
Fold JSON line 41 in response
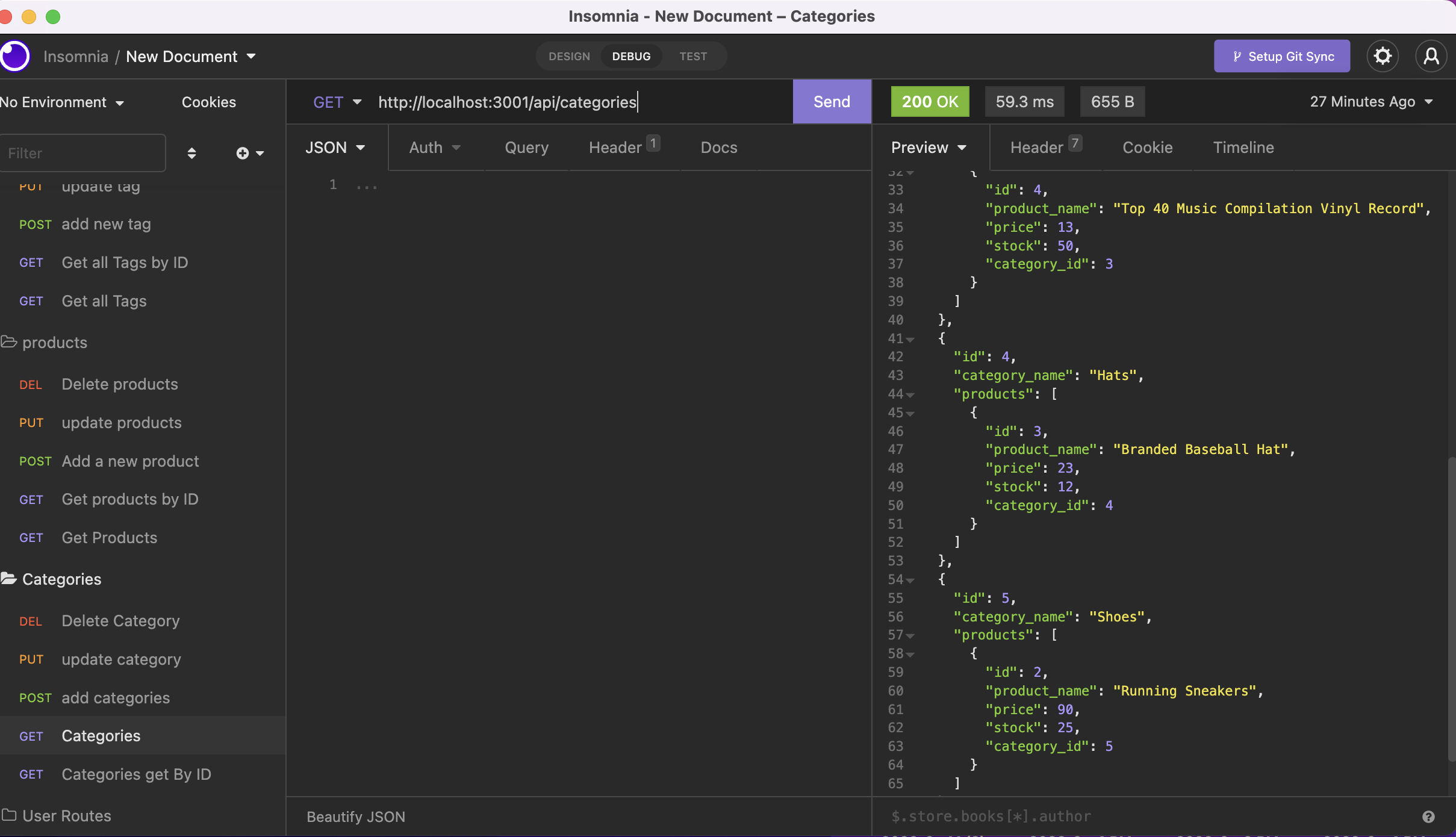coord(910,339)
